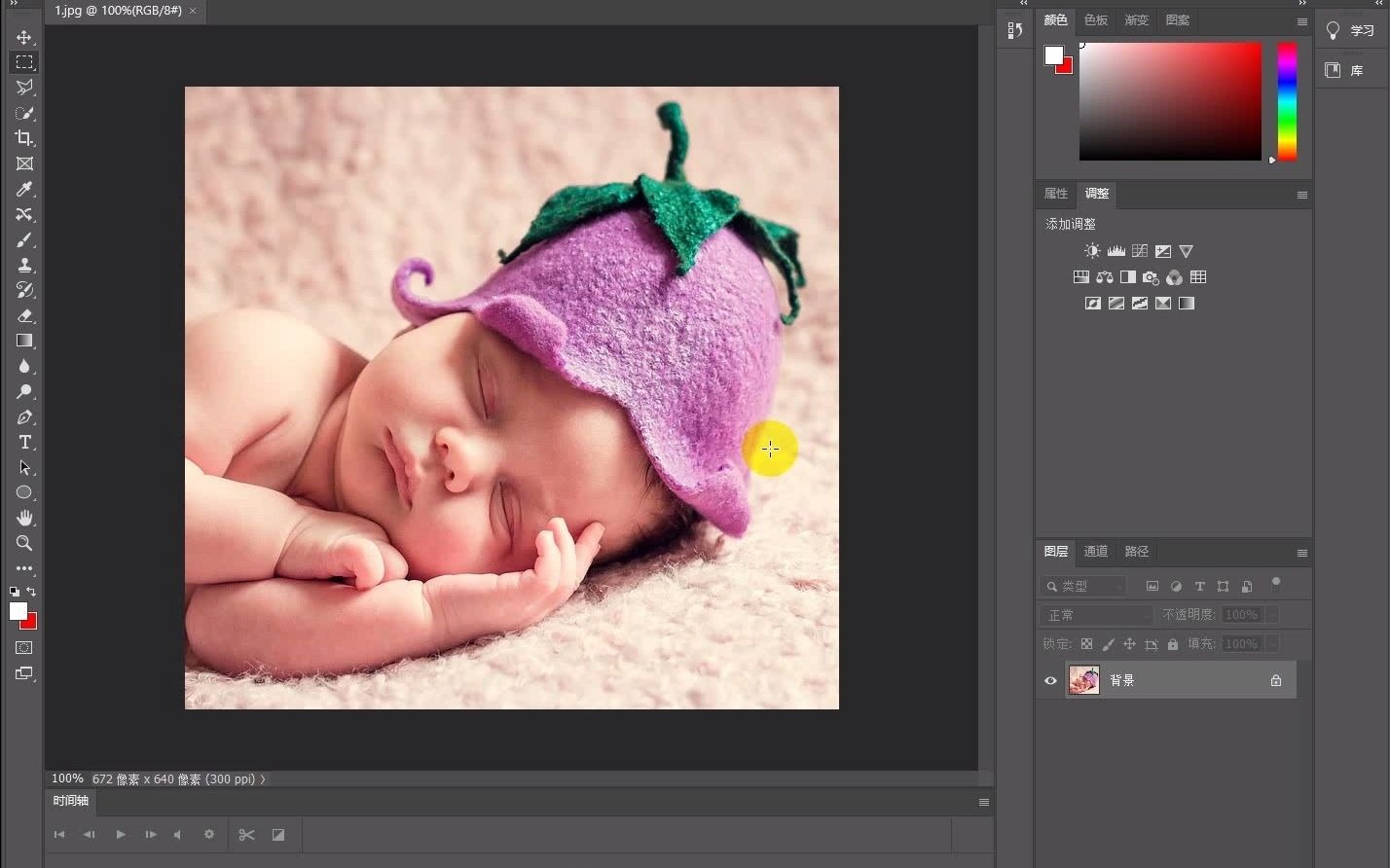Image resolution: width=1390 pixels, height=868 pixels.
Task: Toggle lock all for the layer
Action: coord(1173,644)
